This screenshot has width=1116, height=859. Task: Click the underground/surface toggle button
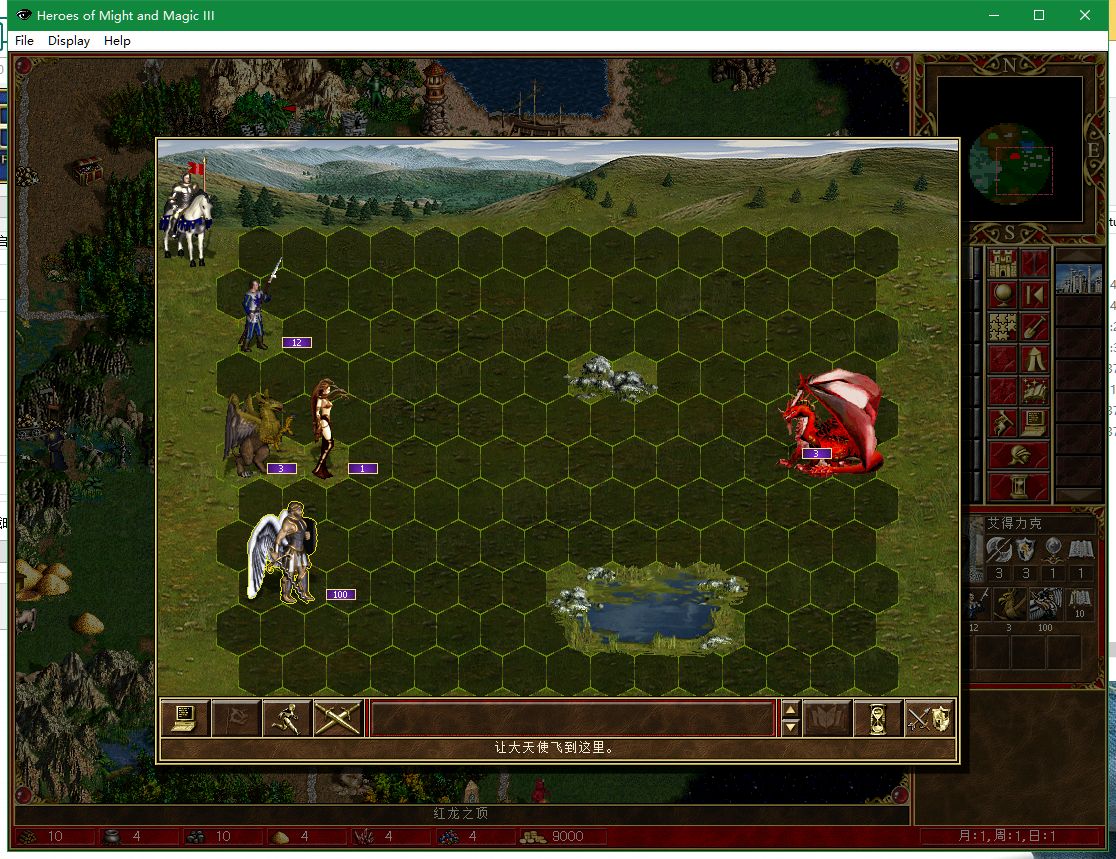(x=1034, y=263)
